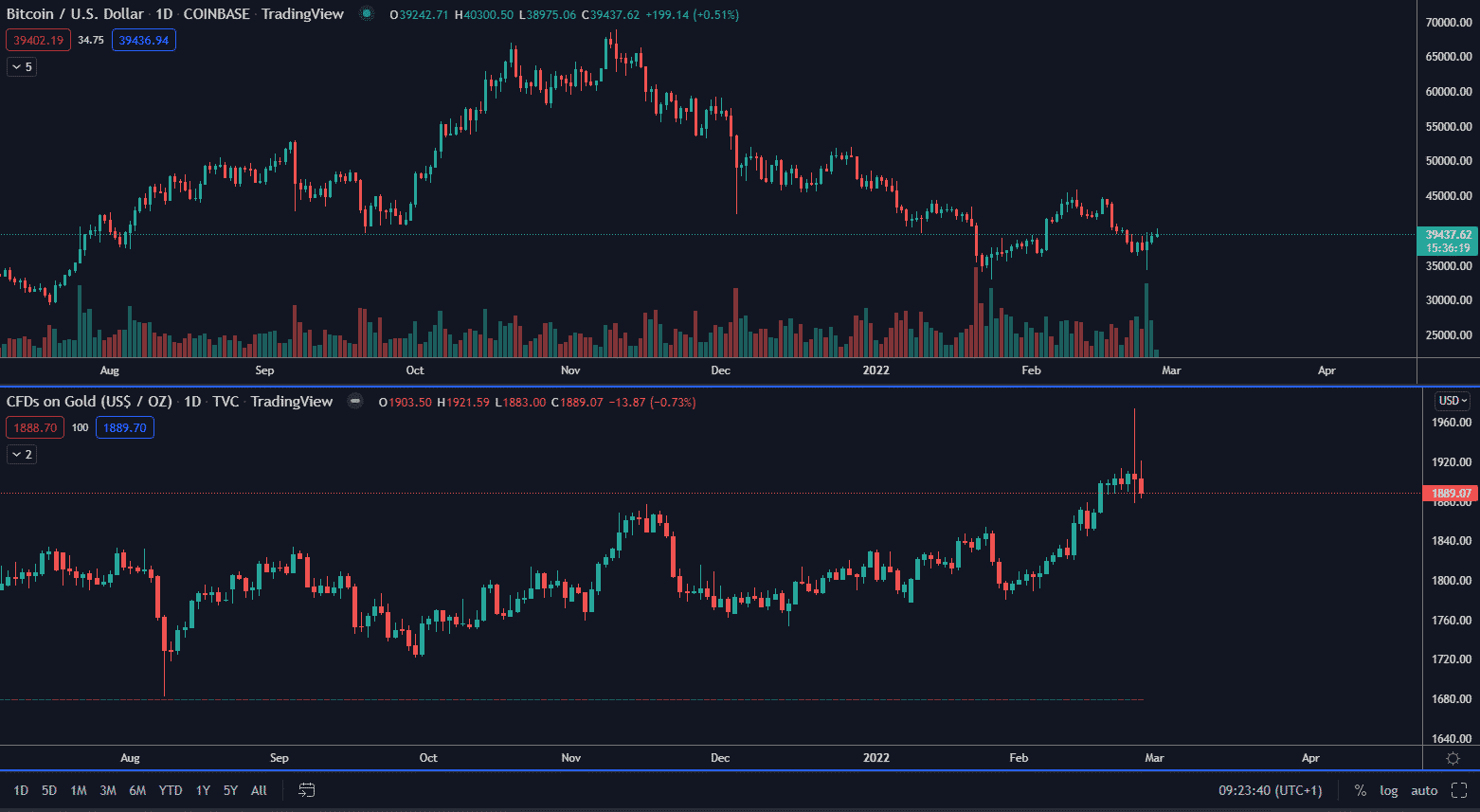Open the go-to-date calendar icon
Image resolution: width=1480 pixels, height=812 pixels.
307,790
